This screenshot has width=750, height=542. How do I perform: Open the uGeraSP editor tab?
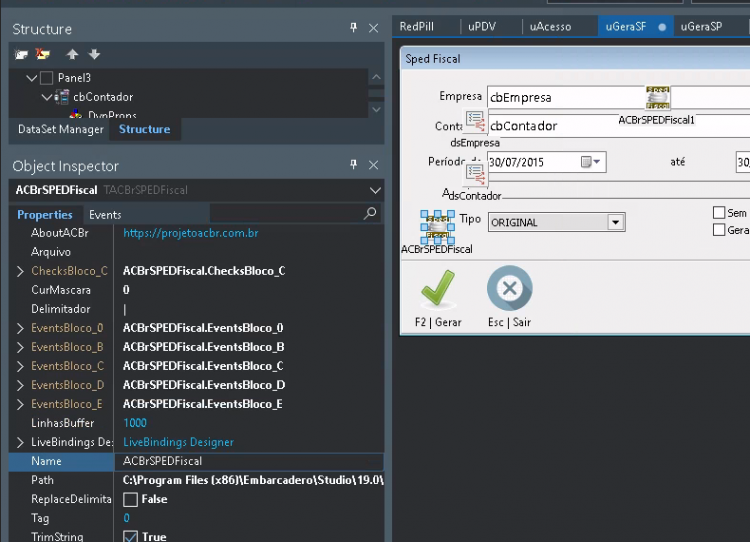(701, 27)
